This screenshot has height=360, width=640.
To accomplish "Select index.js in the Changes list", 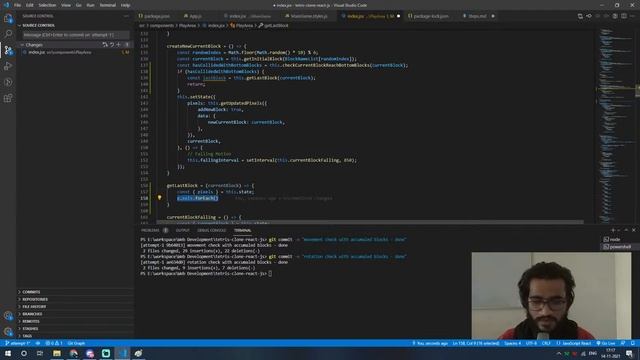I will (x=76, y=52).
